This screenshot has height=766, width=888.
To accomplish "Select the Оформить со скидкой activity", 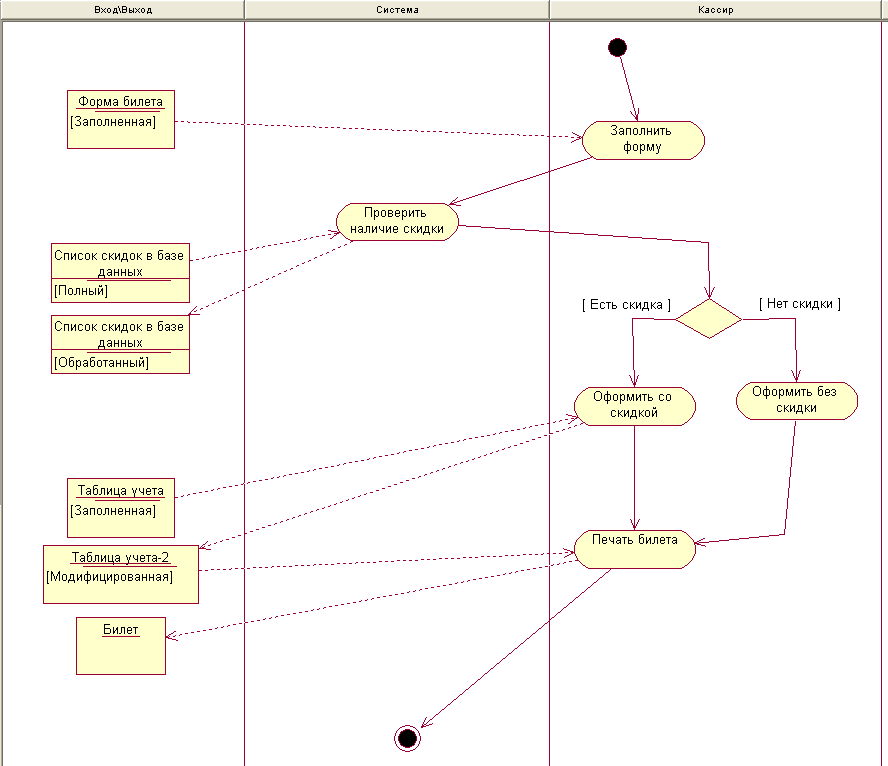I will coord(634,406).
